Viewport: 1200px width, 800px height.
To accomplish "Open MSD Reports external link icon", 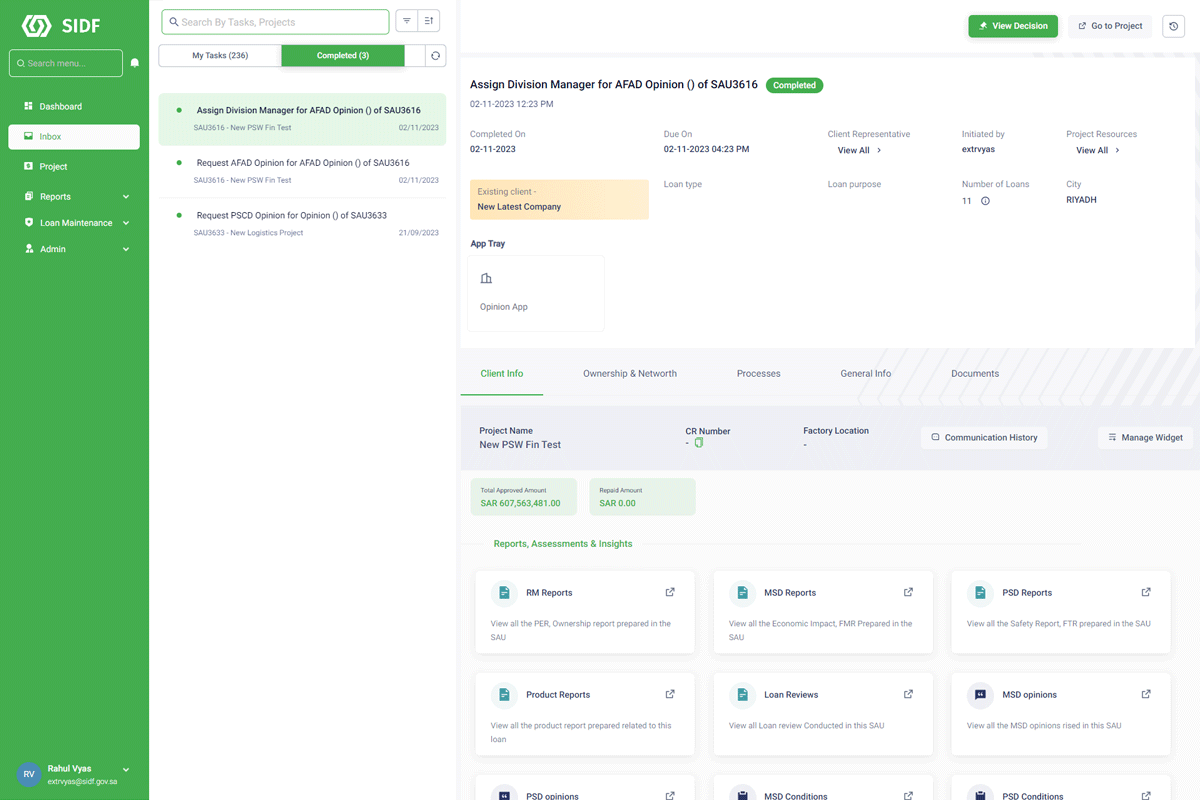I will click(x=908, y=592).
